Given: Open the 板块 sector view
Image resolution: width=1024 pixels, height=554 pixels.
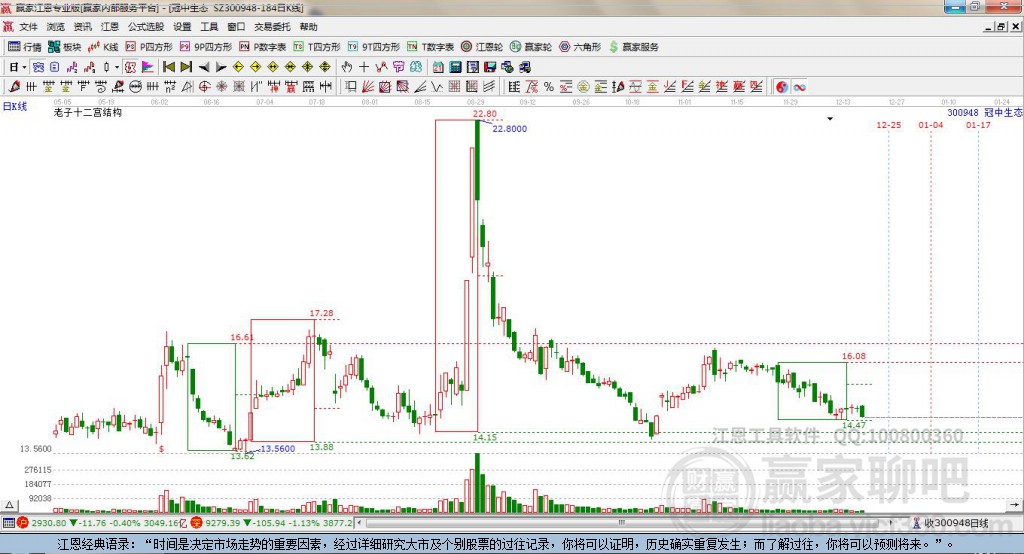Looking at the screenshot, I should click(64, 47).
